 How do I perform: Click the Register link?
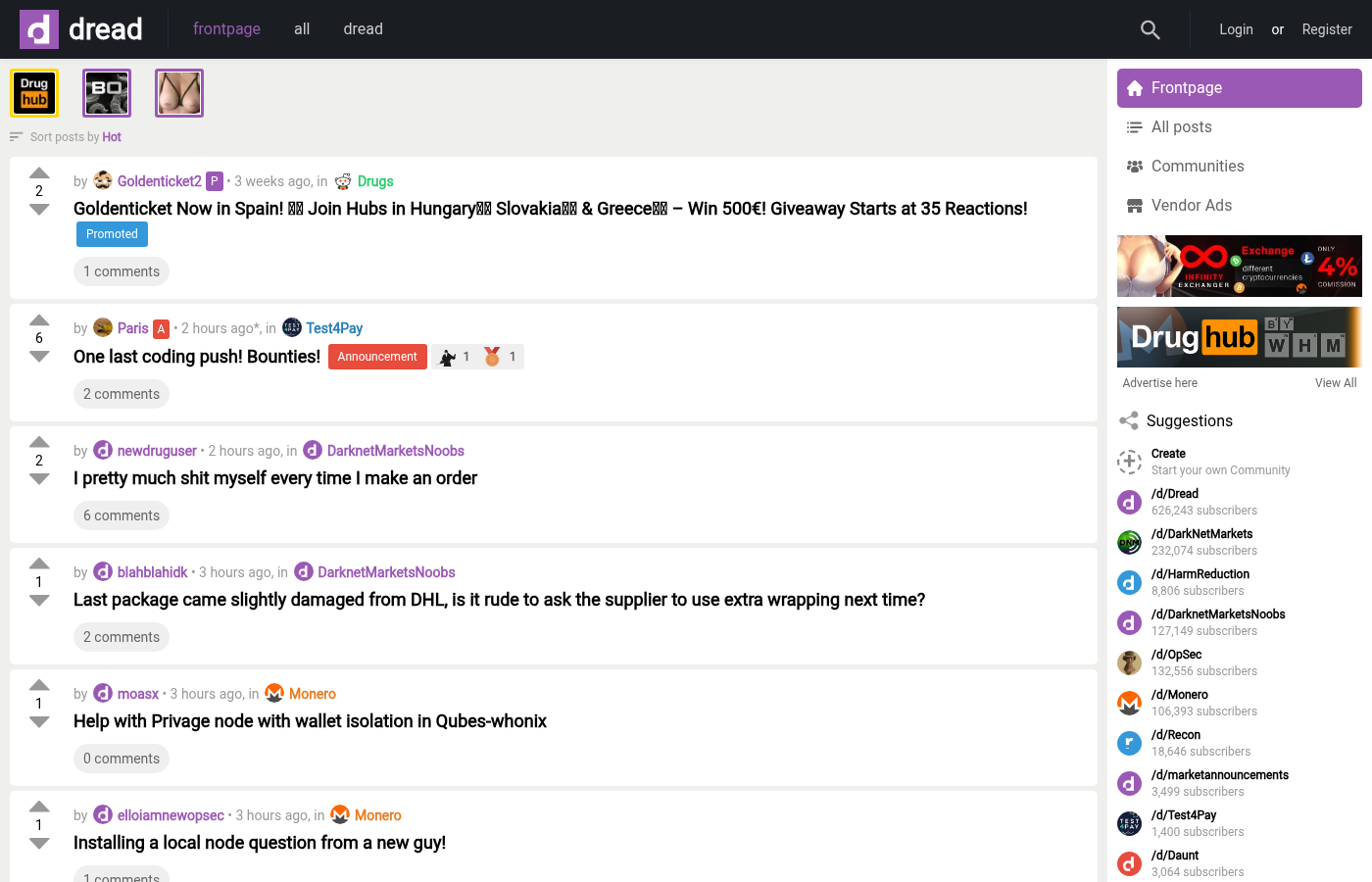point(1327,29)
